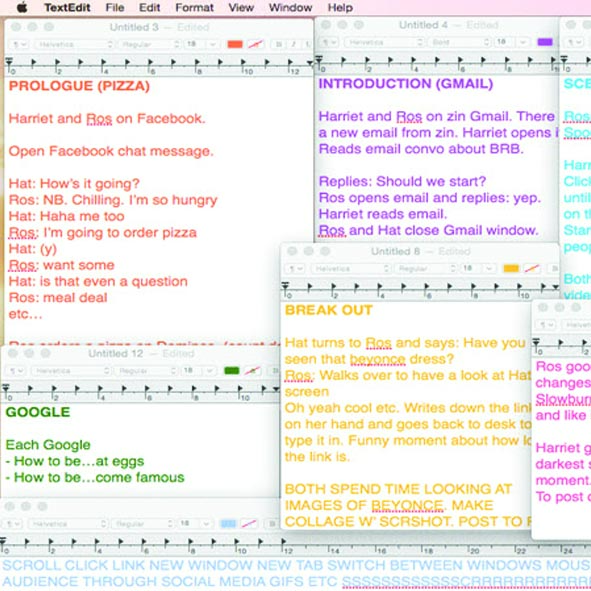Viewport: 591px width, 591px height.
Task: Select tab stop at 2 on Untitled 3 ruler
Action: (x=57, y=63)
